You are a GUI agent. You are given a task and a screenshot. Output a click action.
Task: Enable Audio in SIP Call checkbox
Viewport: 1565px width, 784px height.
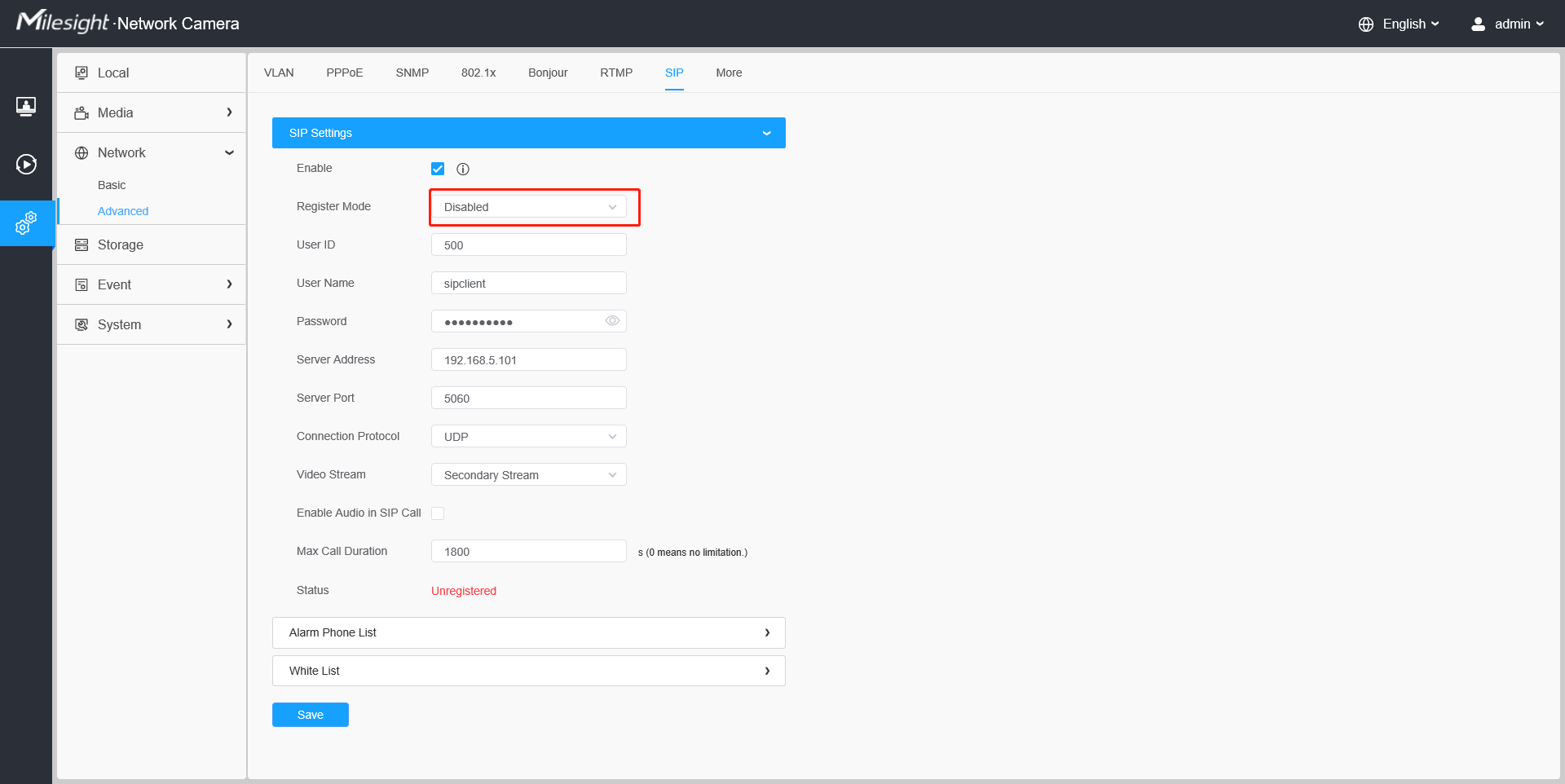pos(438,513)
